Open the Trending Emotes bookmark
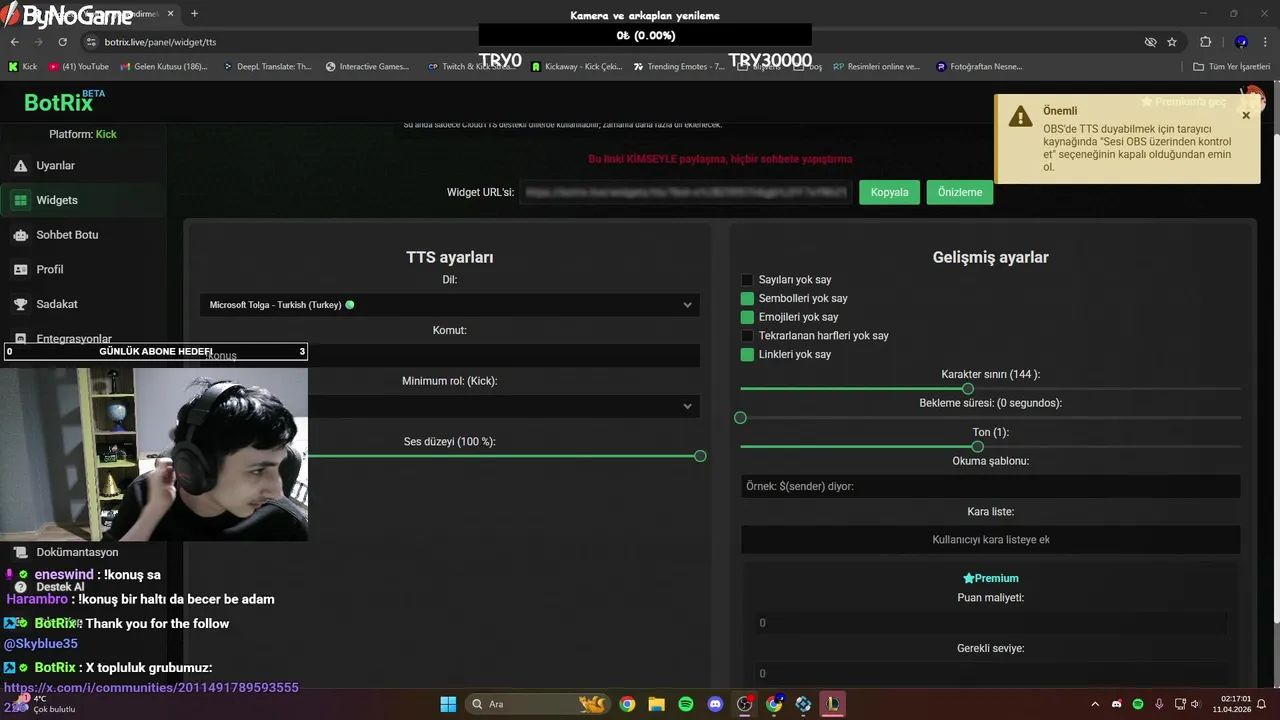The image size is (1280, 720). pyautogui.click(x=679, y=67)
